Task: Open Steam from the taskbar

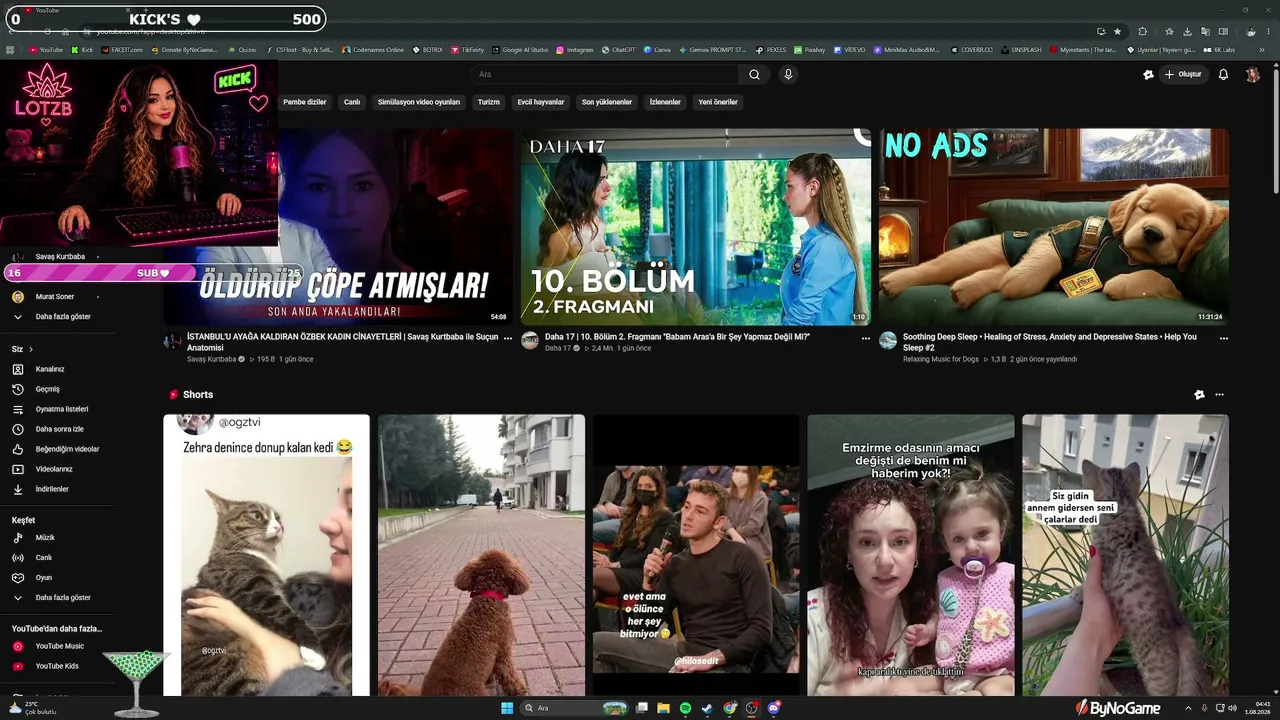Action: (707, 708)
